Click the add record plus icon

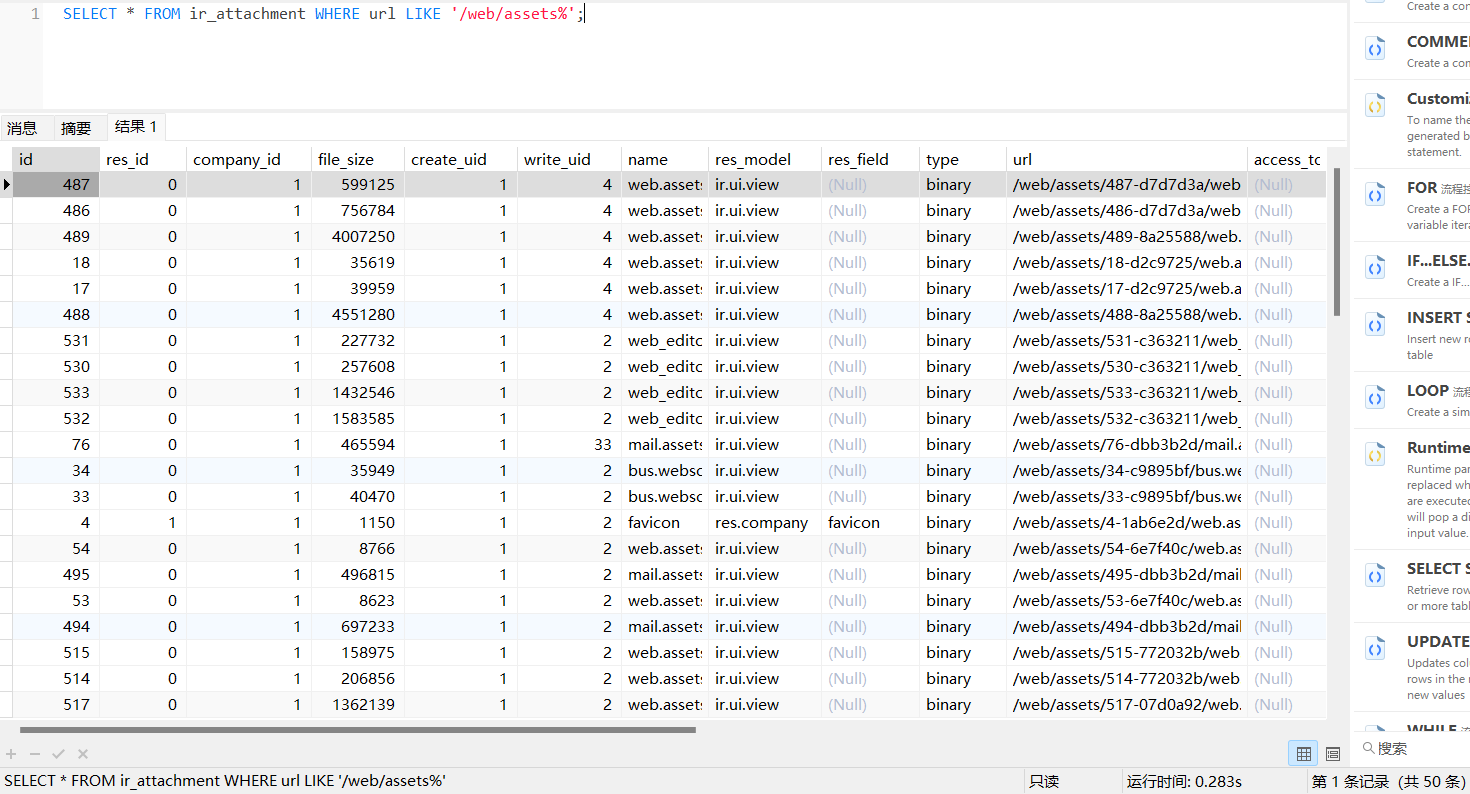point(12,754)
